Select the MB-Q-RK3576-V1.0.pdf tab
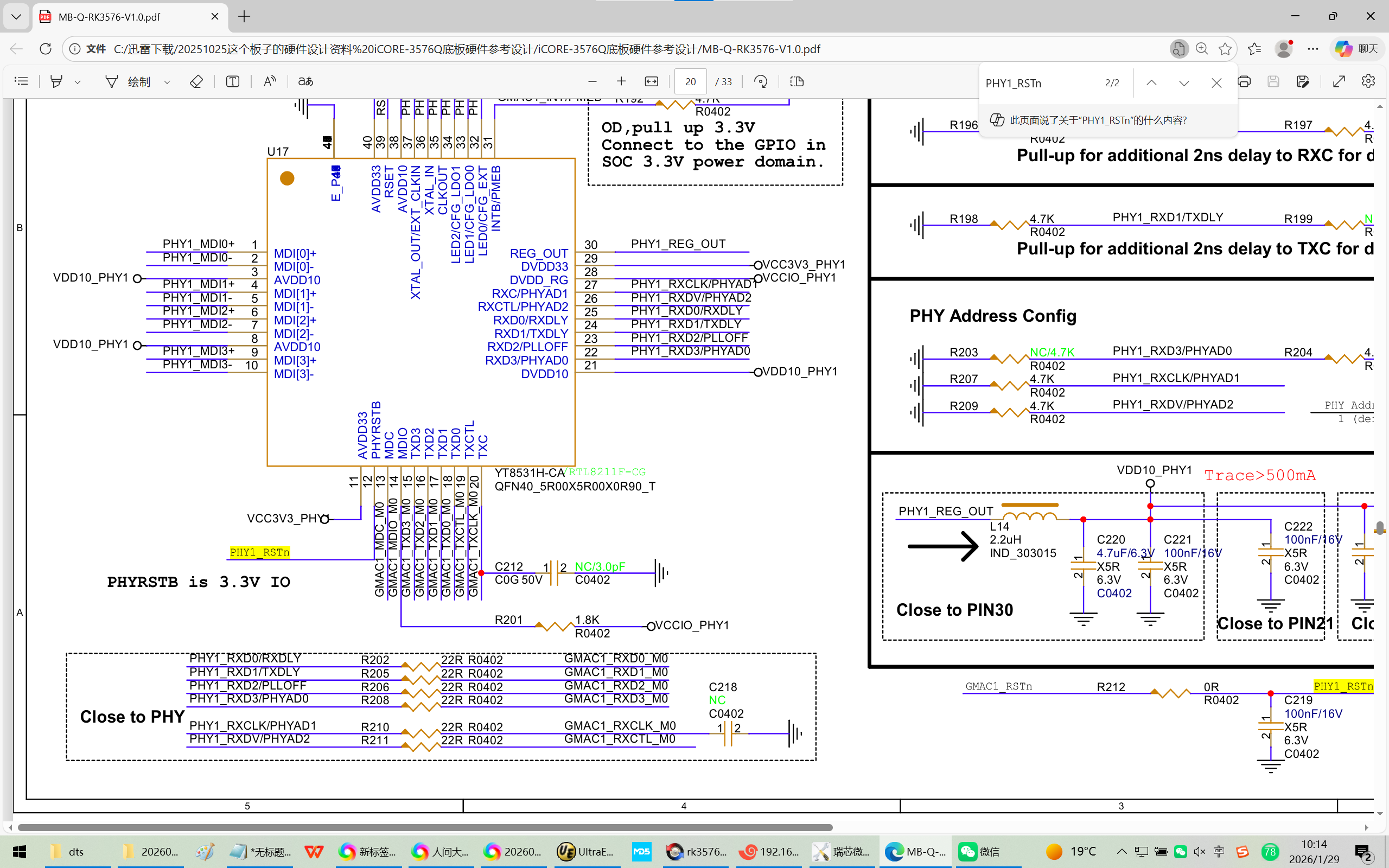Image resolution: width=1389 pixels, height=868 pixels. pyautogui.click(x=109, y=17)
